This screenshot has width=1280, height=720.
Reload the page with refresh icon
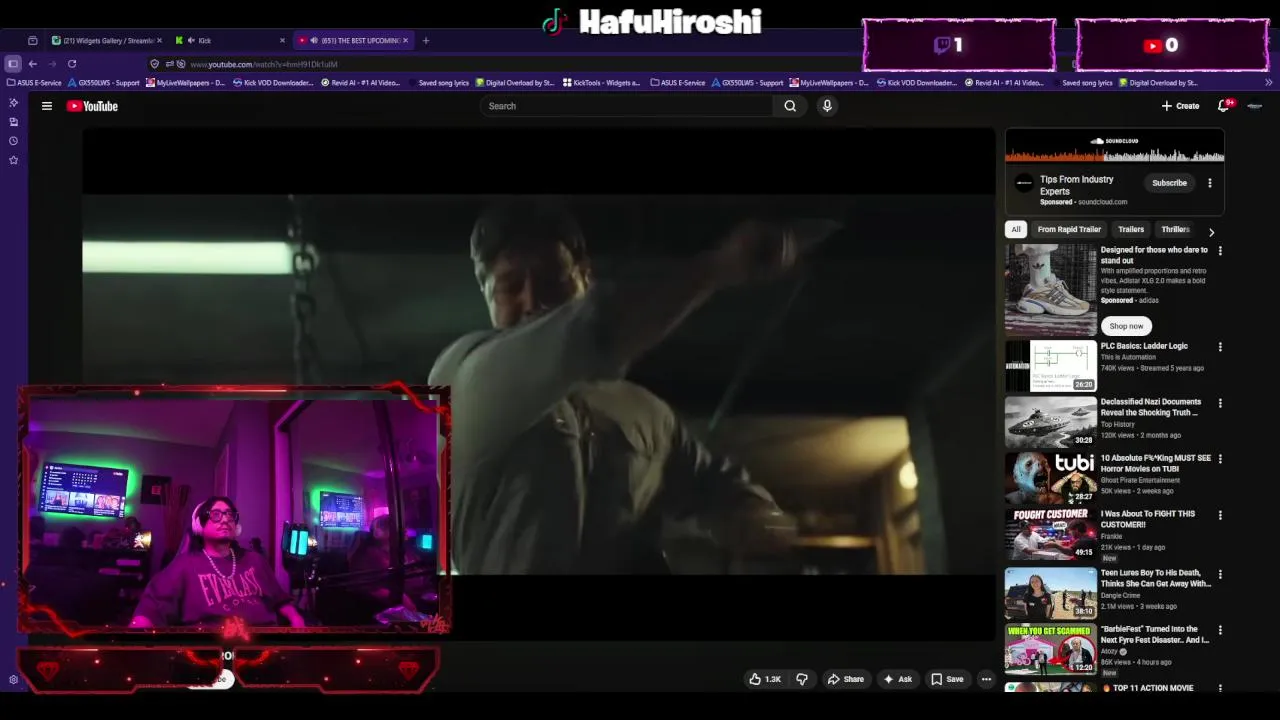72,64
